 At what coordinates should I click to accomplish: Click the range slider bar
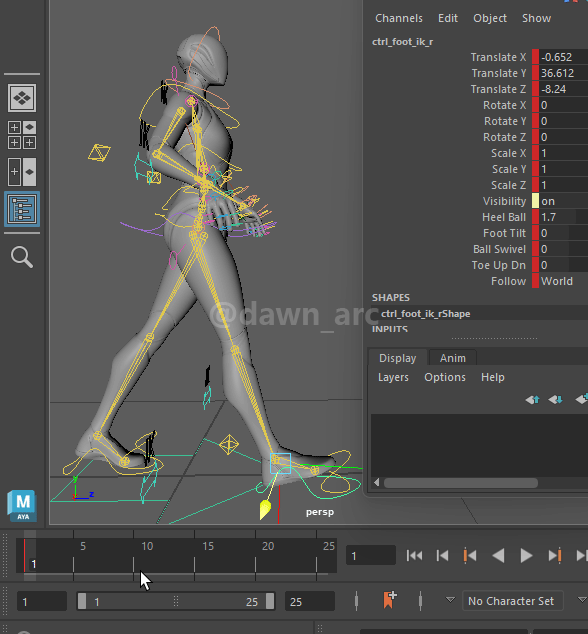point(176,601)
